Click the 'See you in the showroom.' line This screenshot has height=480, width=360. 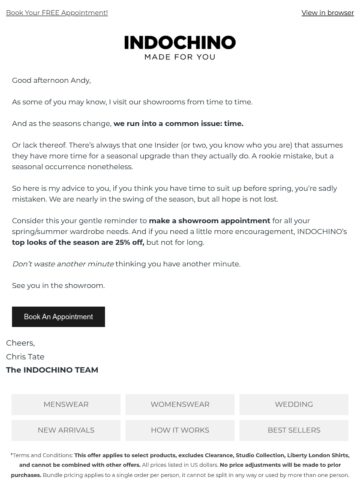[x=58, y=286]
